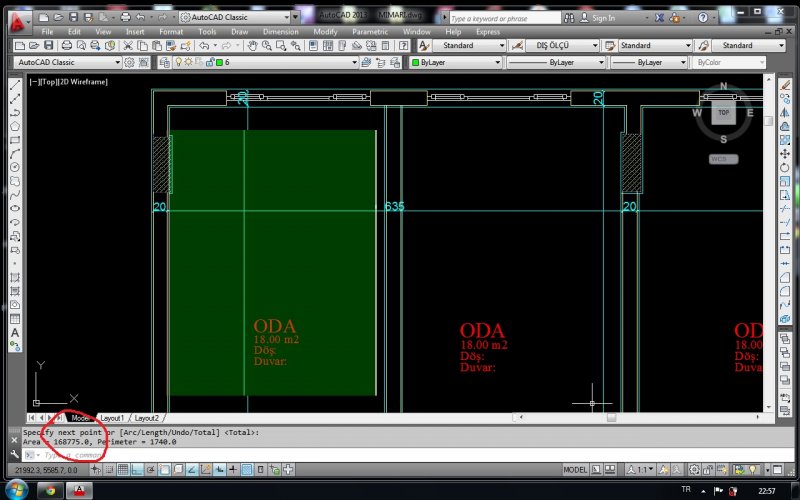Open the File menu
The width and height of the screenshot is (800, 500).
(x=47, y=32)
